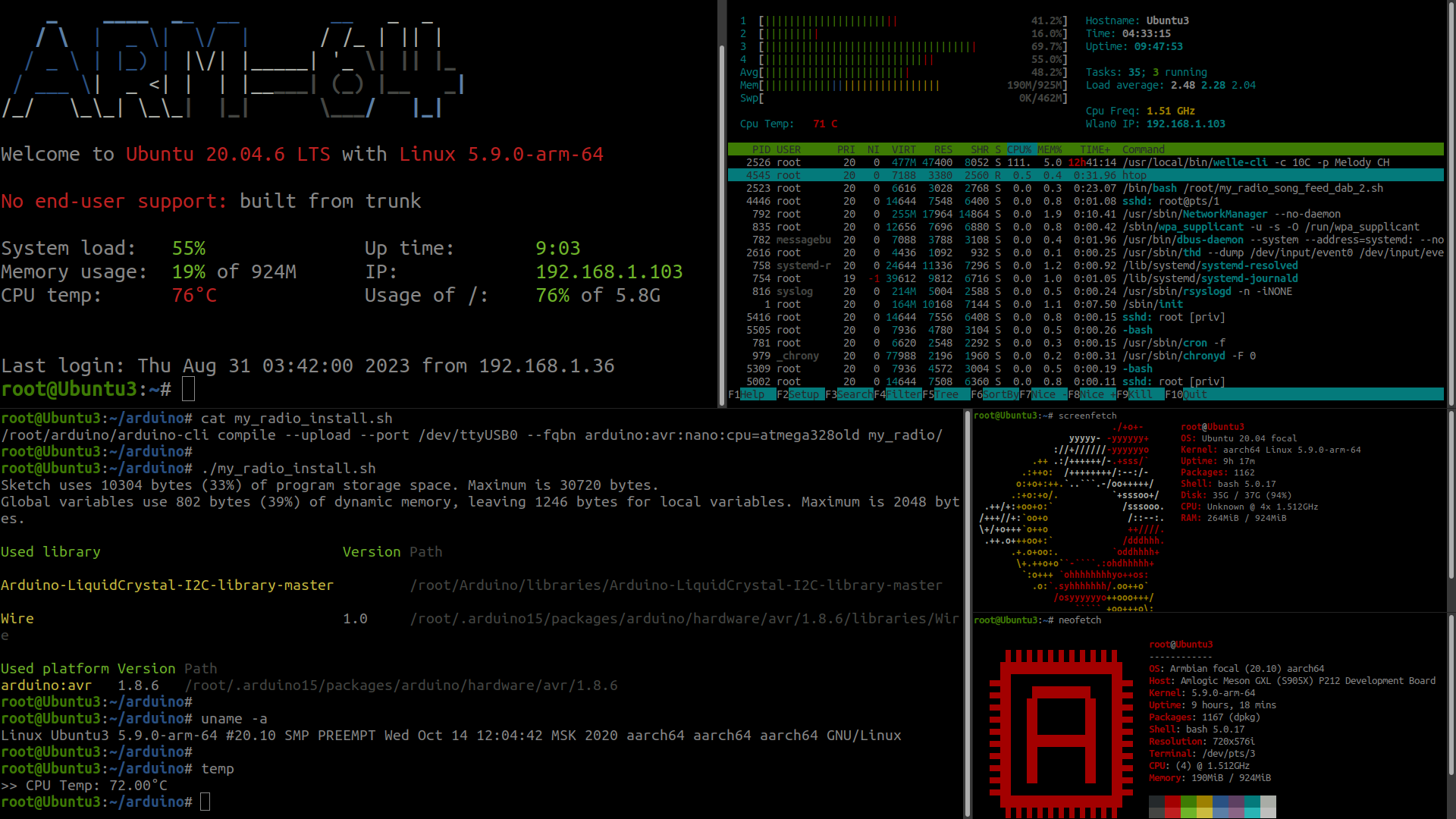This screenshot has width=1456, height=819.
Task: Click the scrollbar of arduino terminal pane
Action: pyautogui.click(x=967, y=613)
